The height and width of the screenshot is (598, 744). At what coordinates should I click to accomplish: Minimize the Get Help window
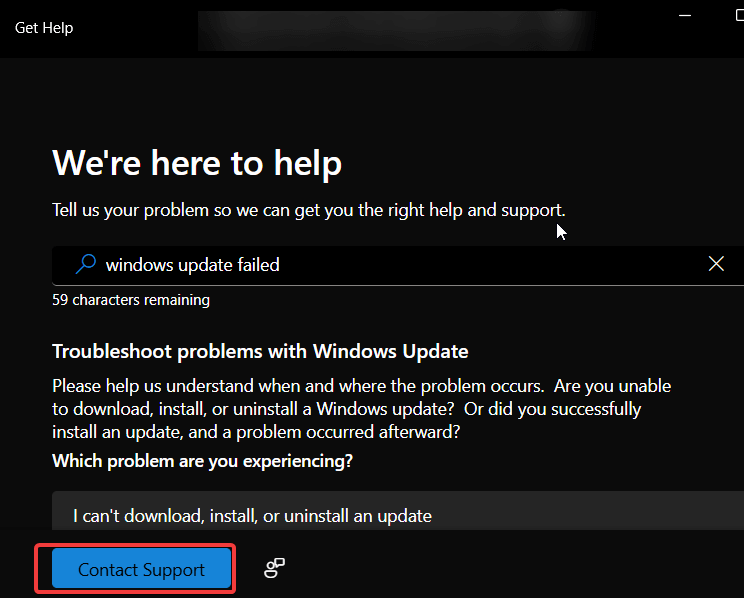tap(686, 18)
